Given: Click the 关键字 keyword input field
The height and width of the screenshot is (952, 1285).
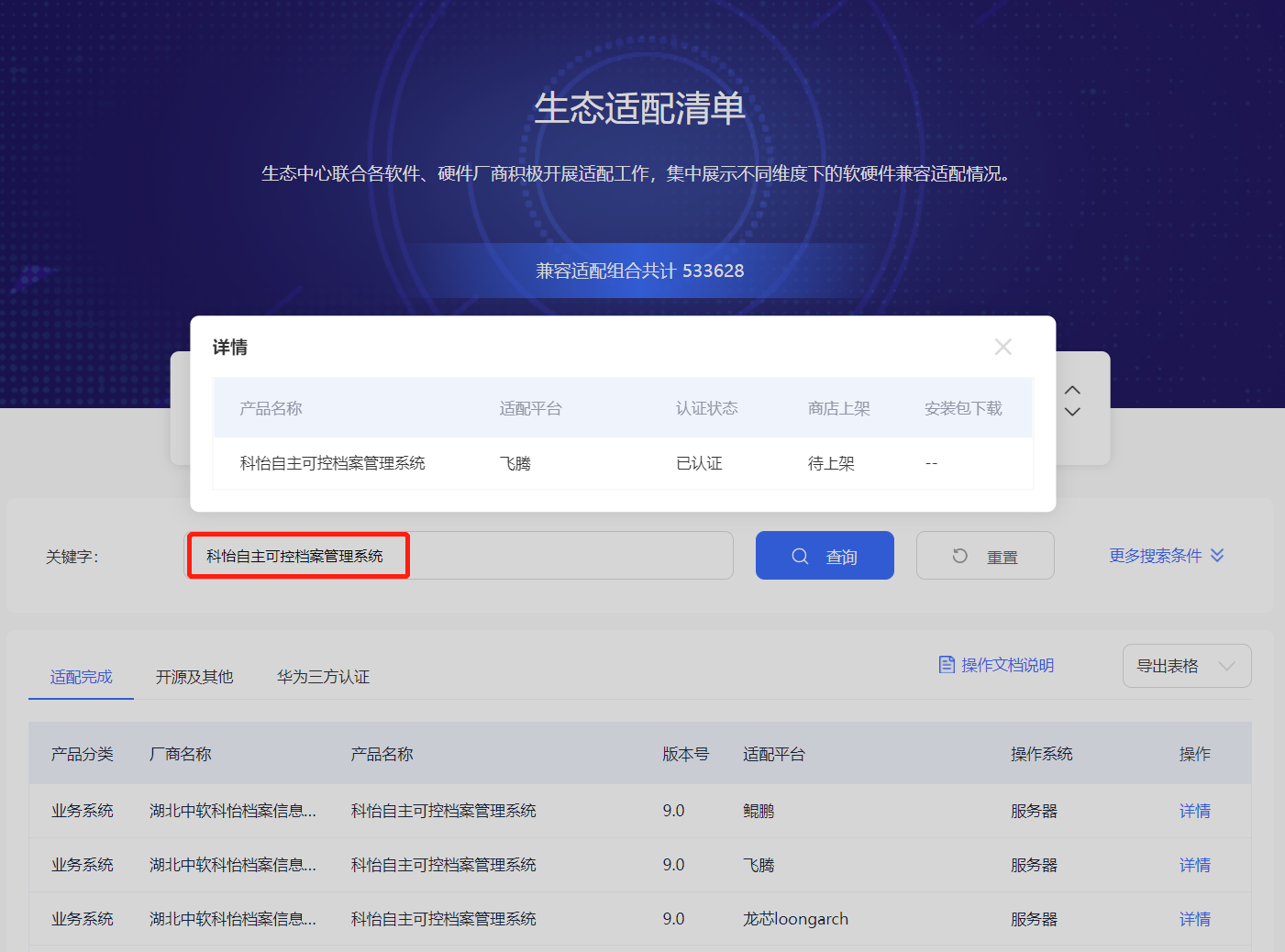Looking at the screenshot, I should (x=460, y=556).
